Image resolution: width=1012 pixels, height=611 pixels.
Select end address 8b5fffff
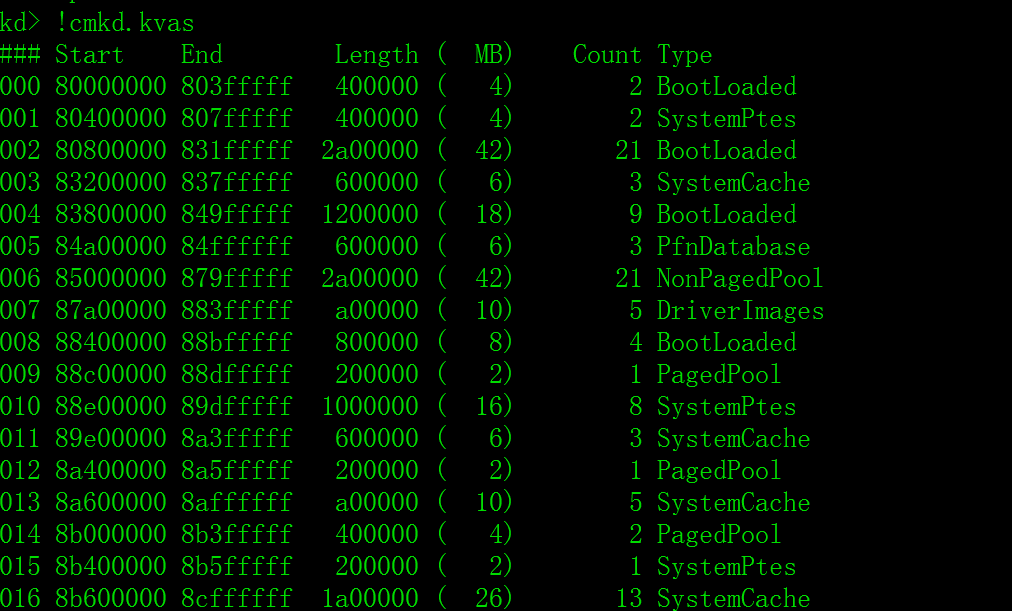click(237, 566)
